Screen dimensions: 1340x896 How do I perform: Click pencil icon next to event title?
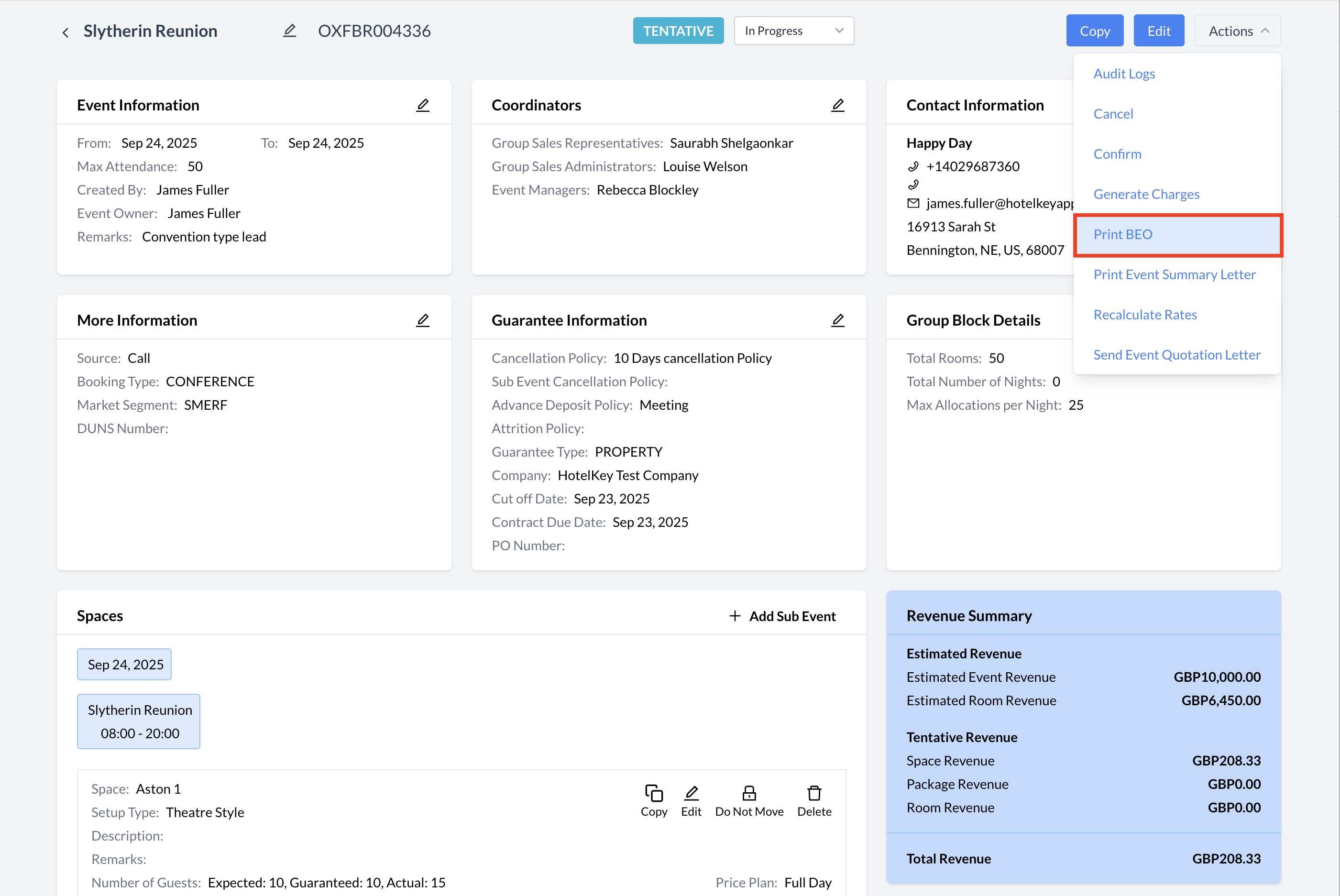point(290,31)
